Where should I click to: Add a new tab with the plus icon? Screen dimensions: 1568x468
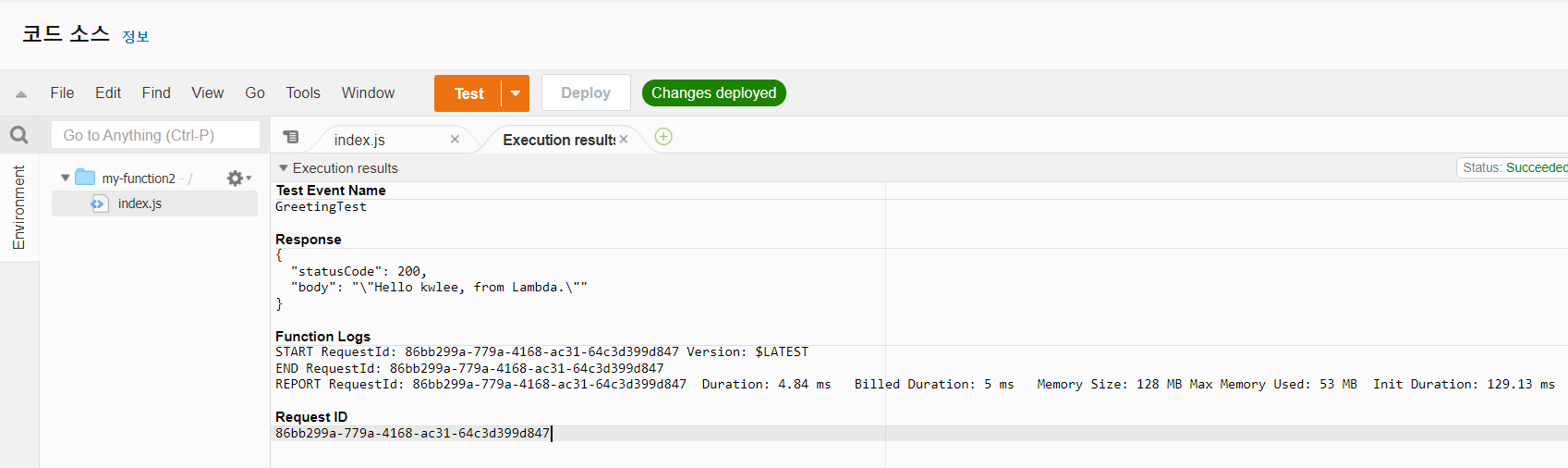[x=663, y=137]
